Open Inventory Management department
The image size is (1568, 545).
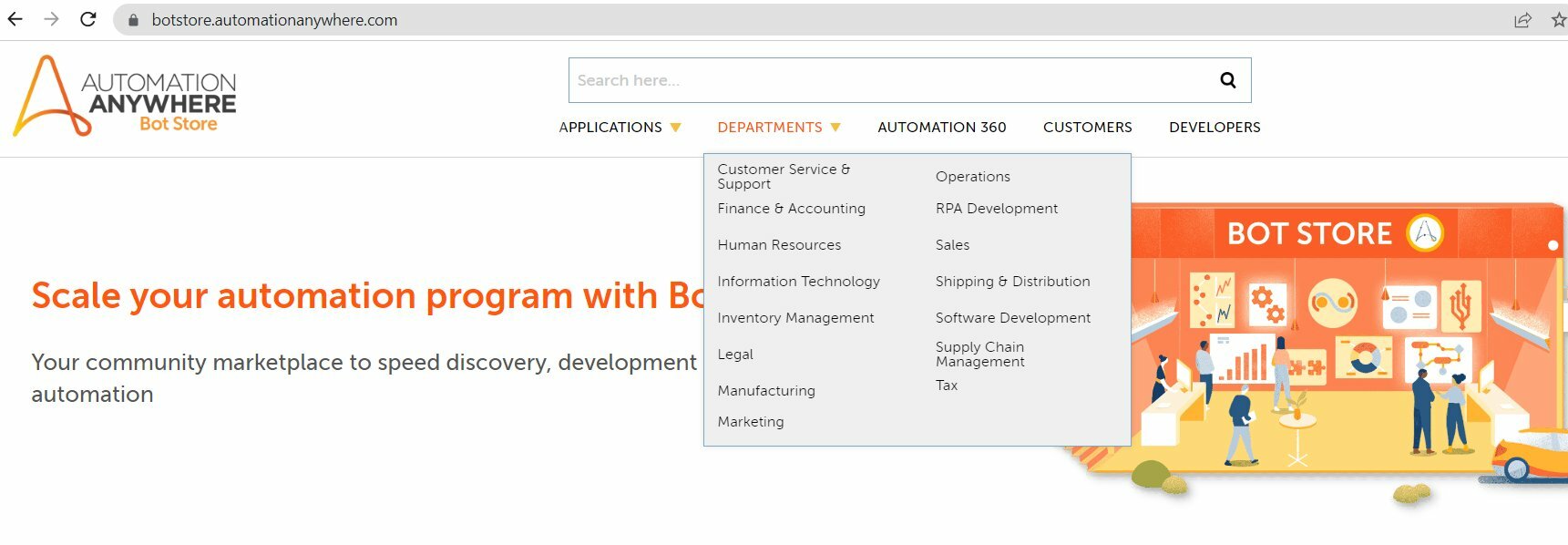pyautogui.click(x=795, y=318)
